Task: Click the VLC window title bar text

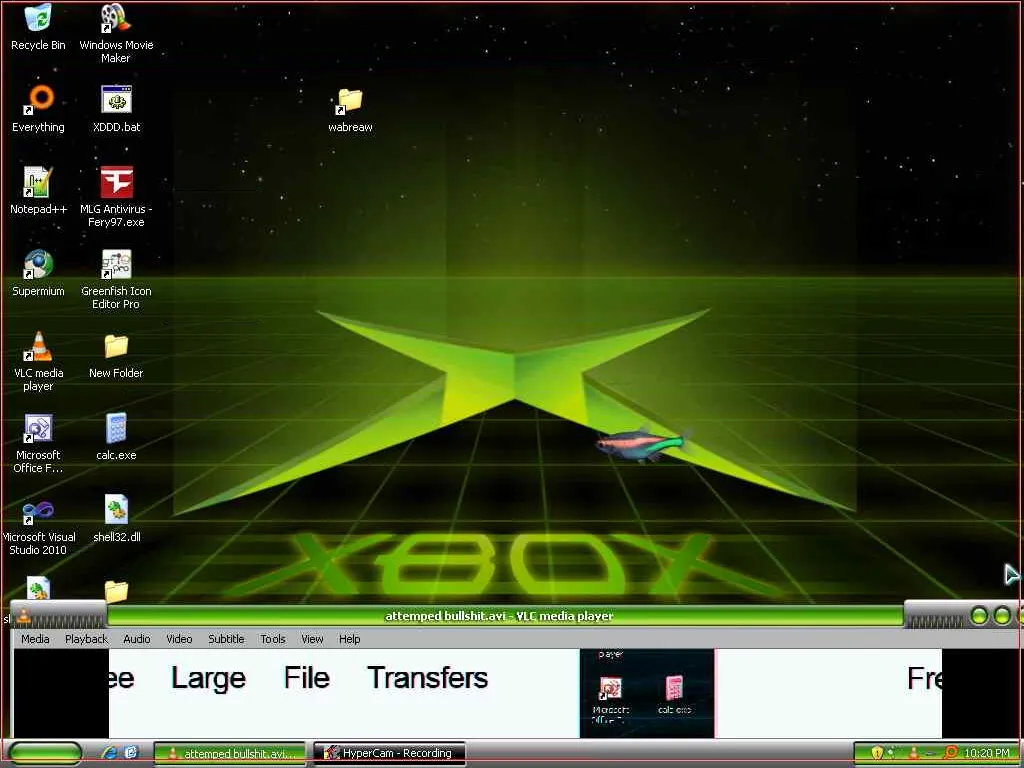Action: pyautogui.click(x=500, y=616)
